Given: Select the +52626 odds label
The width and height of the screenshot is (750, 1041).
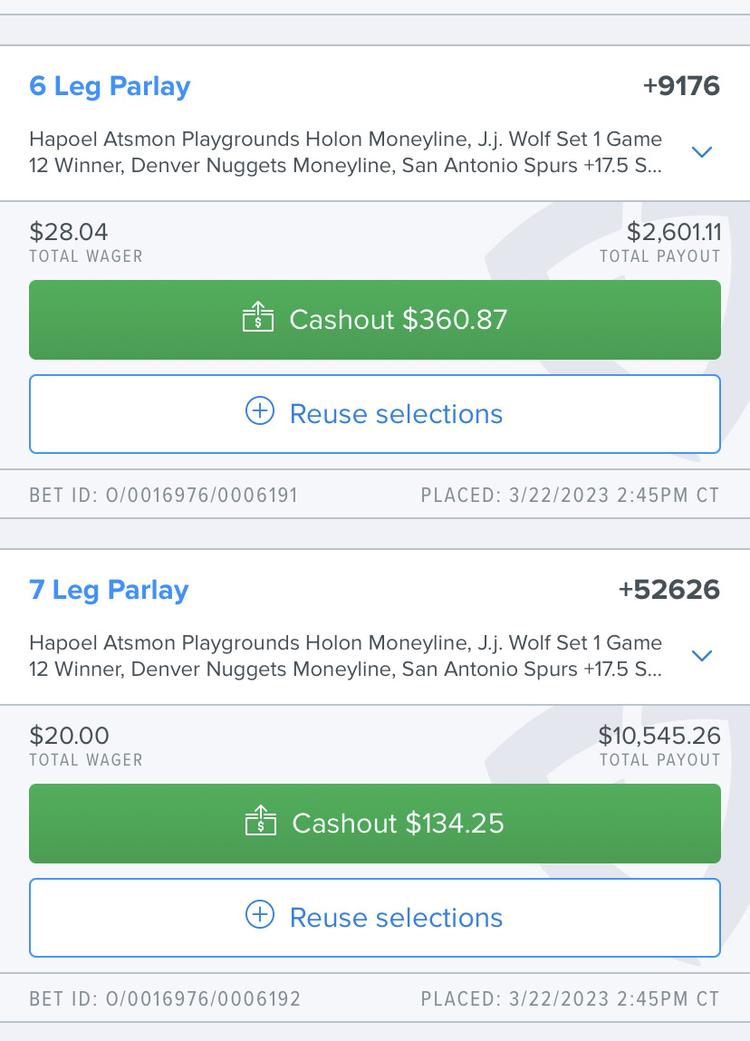Looking at the screenshot, I should [669, 590].
